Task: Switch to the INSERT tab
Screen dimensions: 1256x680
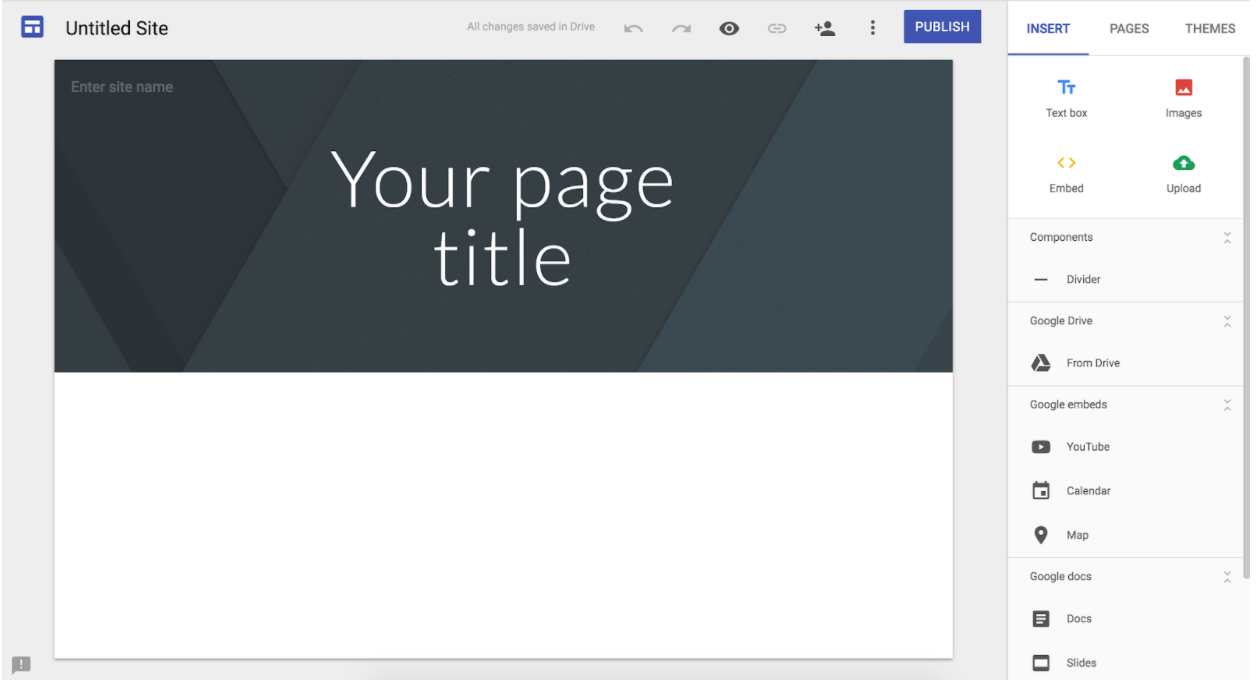Action: coord(1048,28)
